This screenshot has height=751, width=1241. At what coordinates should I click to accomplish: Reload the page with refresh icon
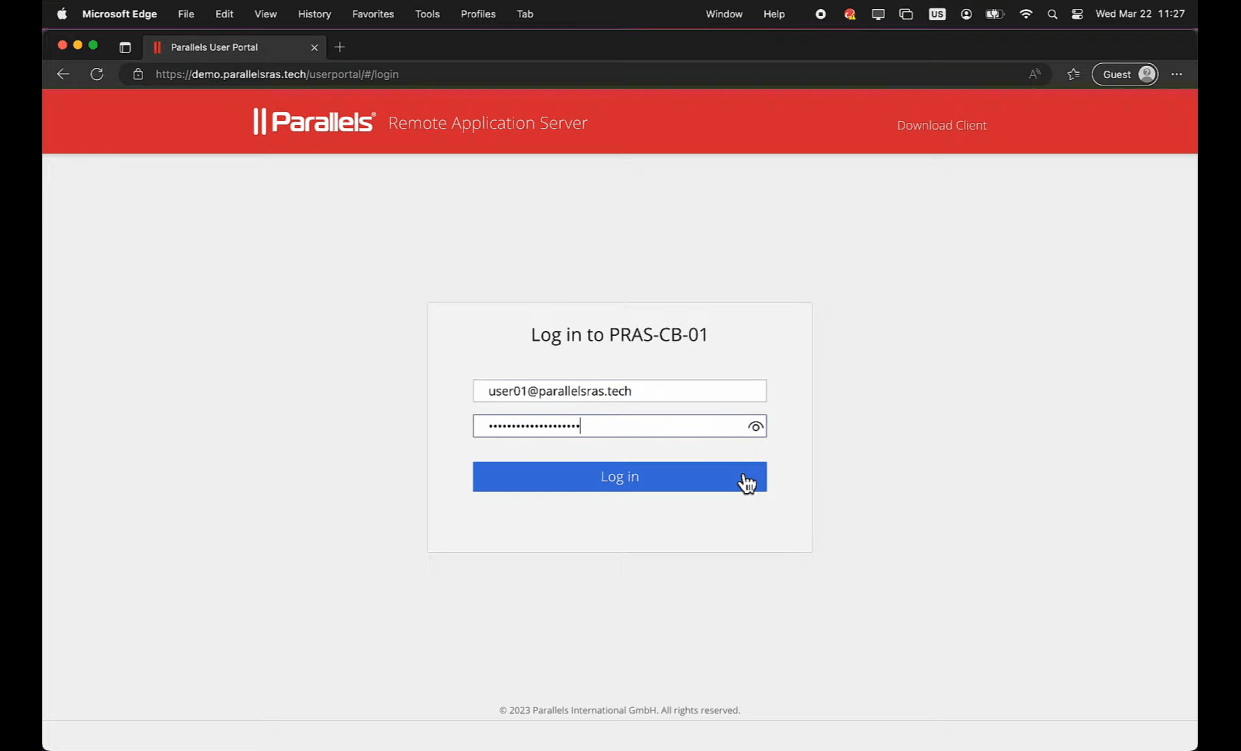click(97, 74)
